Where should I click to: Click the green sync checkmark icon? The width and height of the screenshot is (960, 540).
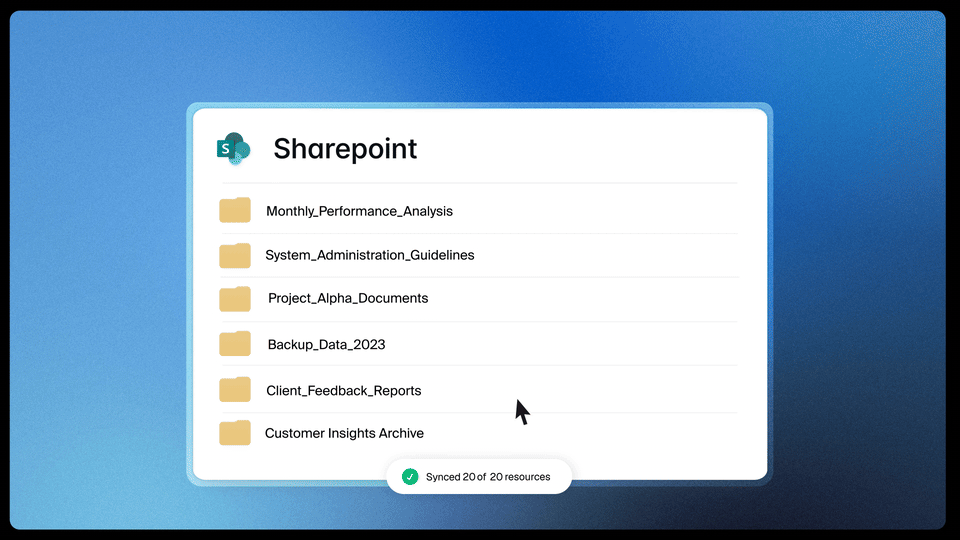pos(410,476)
